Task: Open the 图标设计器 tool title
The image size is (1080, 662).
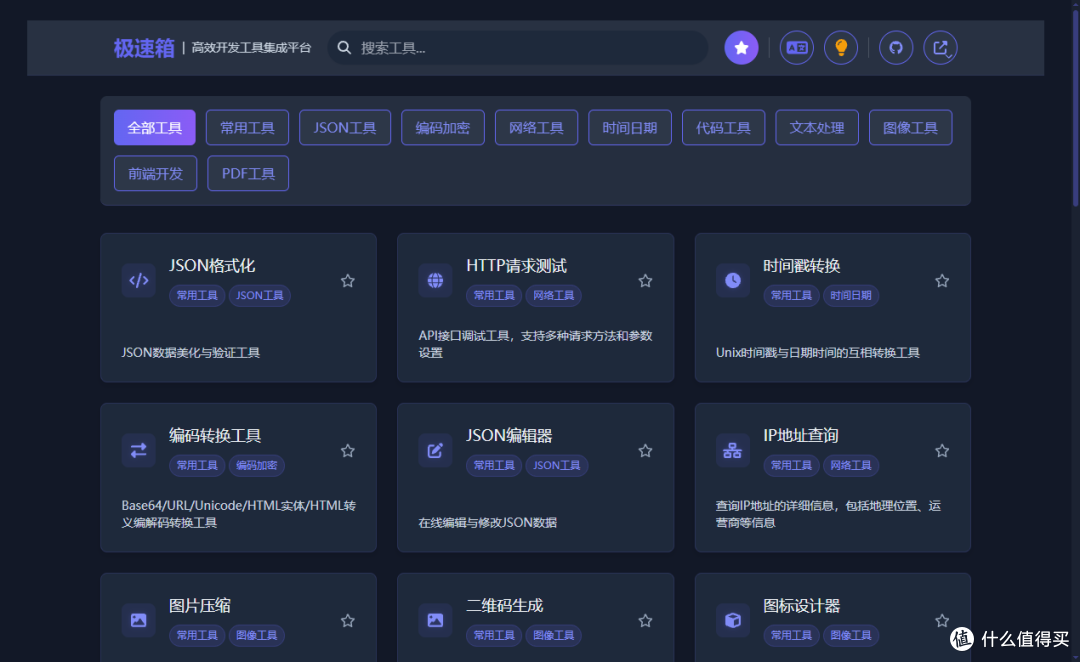Action: tap(802, 606)
